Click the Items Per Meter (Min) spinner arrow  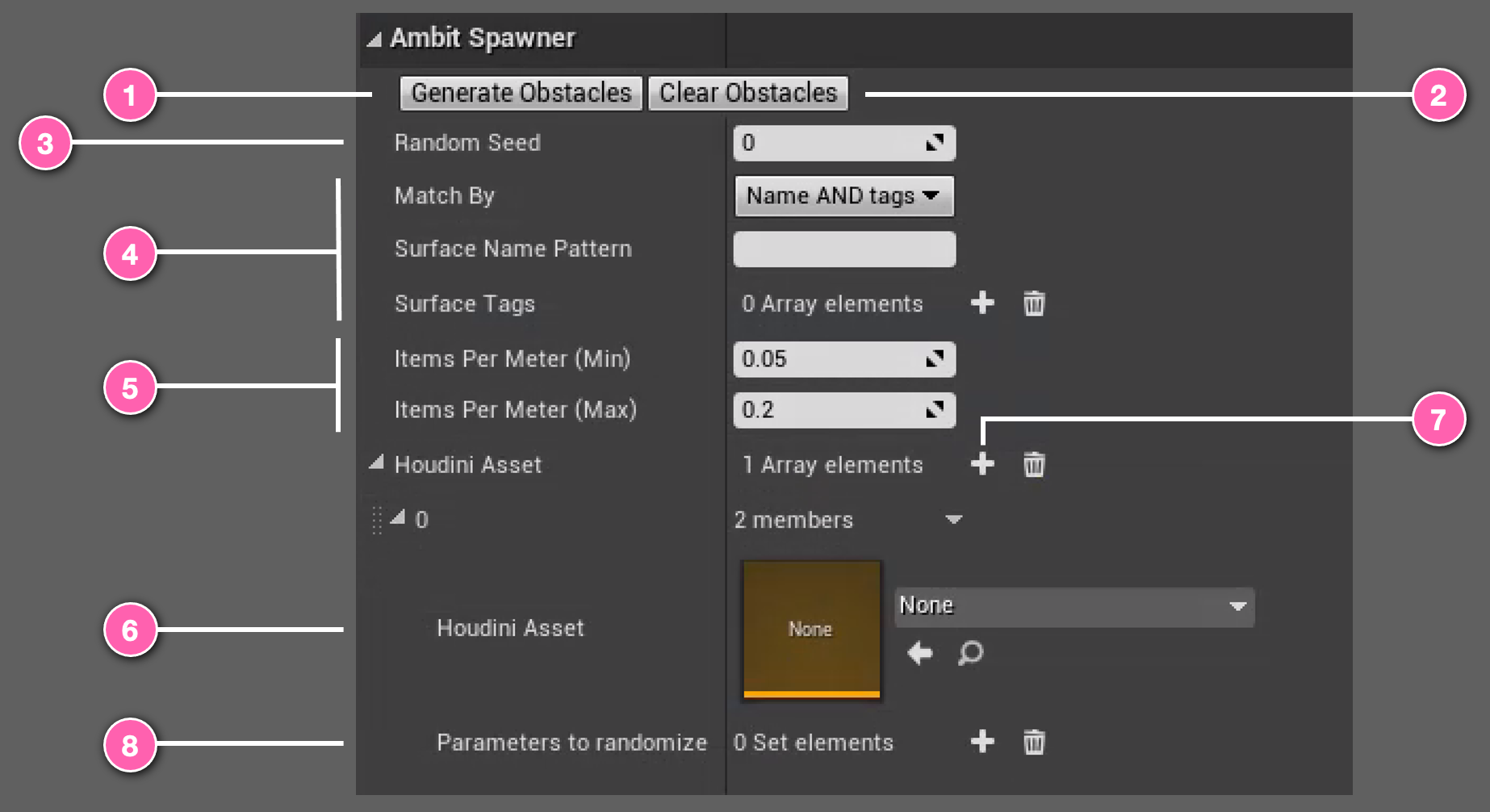[x=935, y=359]
